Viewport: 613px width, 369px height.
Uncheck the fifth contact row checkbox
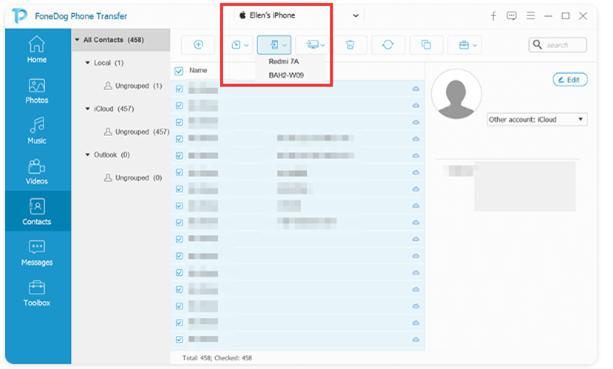(179, 156)
